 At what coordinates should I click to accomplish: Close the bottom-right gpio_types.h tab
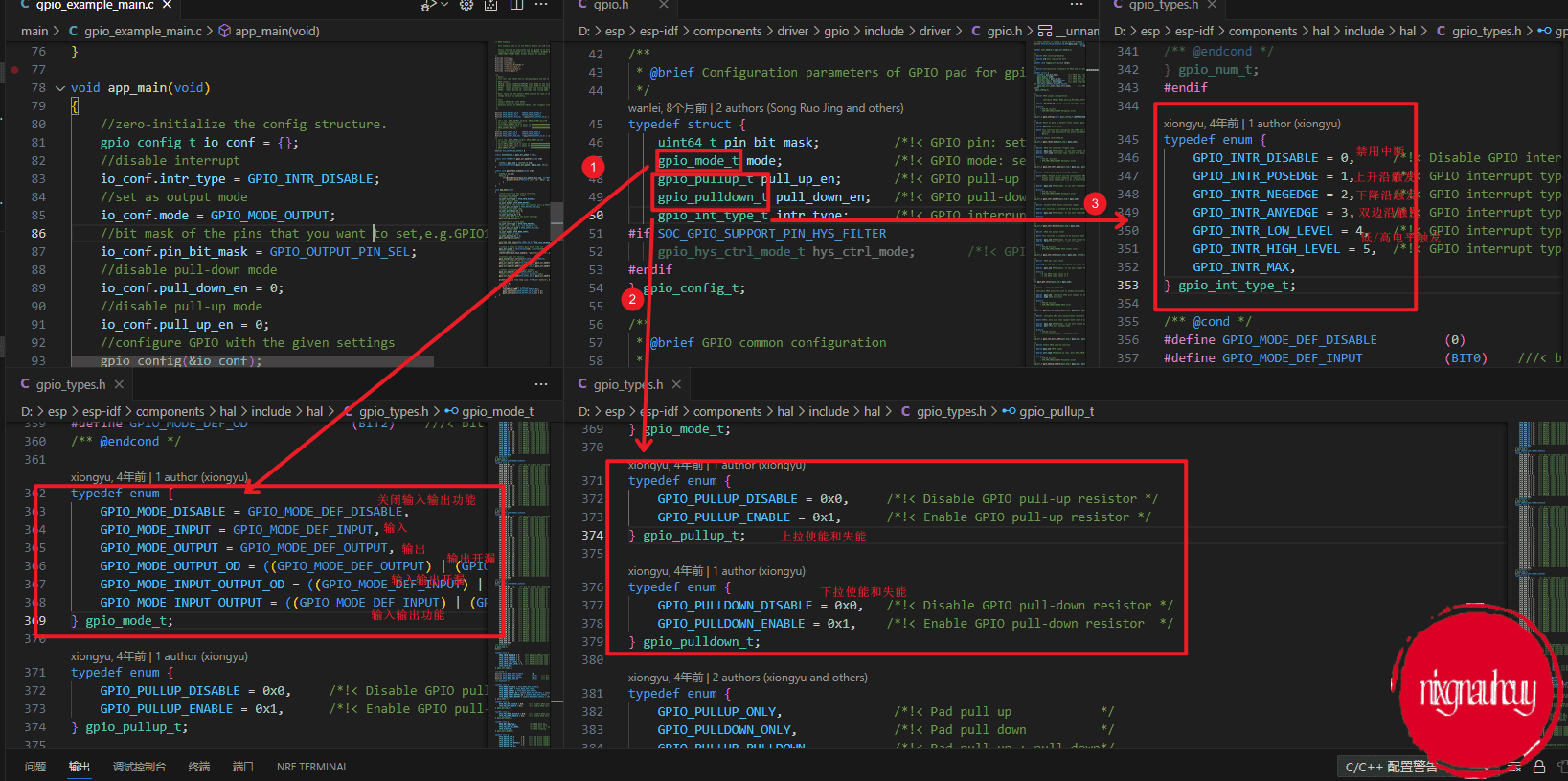click(676, 384)
